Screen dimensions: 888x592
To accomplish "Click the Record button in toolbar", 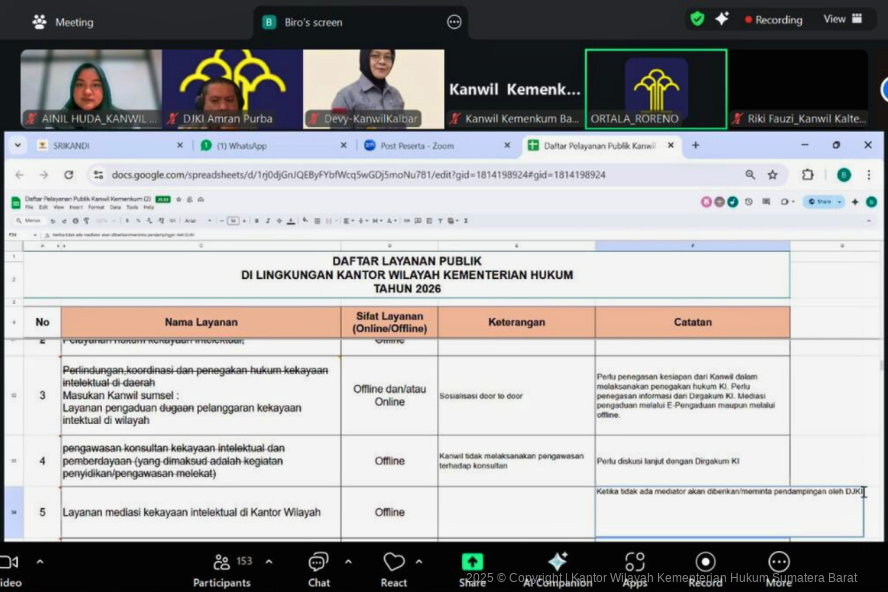I will click(705, 562).
